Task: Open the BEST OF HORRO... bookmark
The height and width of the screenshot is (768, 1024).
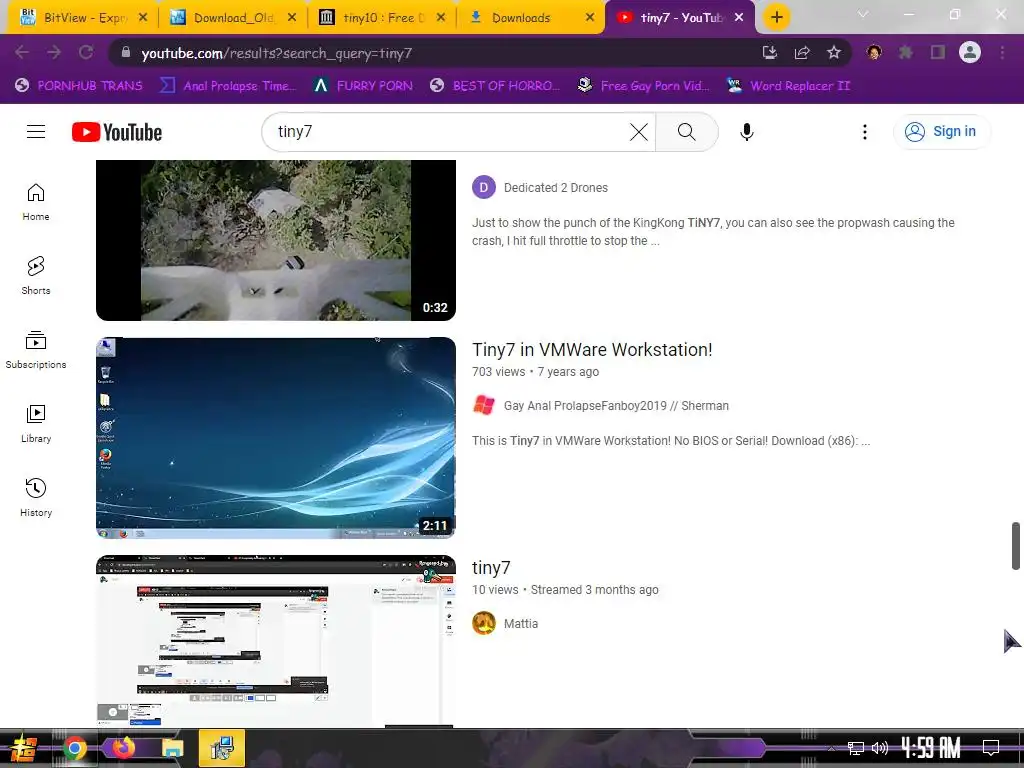Action: point(495,86)
